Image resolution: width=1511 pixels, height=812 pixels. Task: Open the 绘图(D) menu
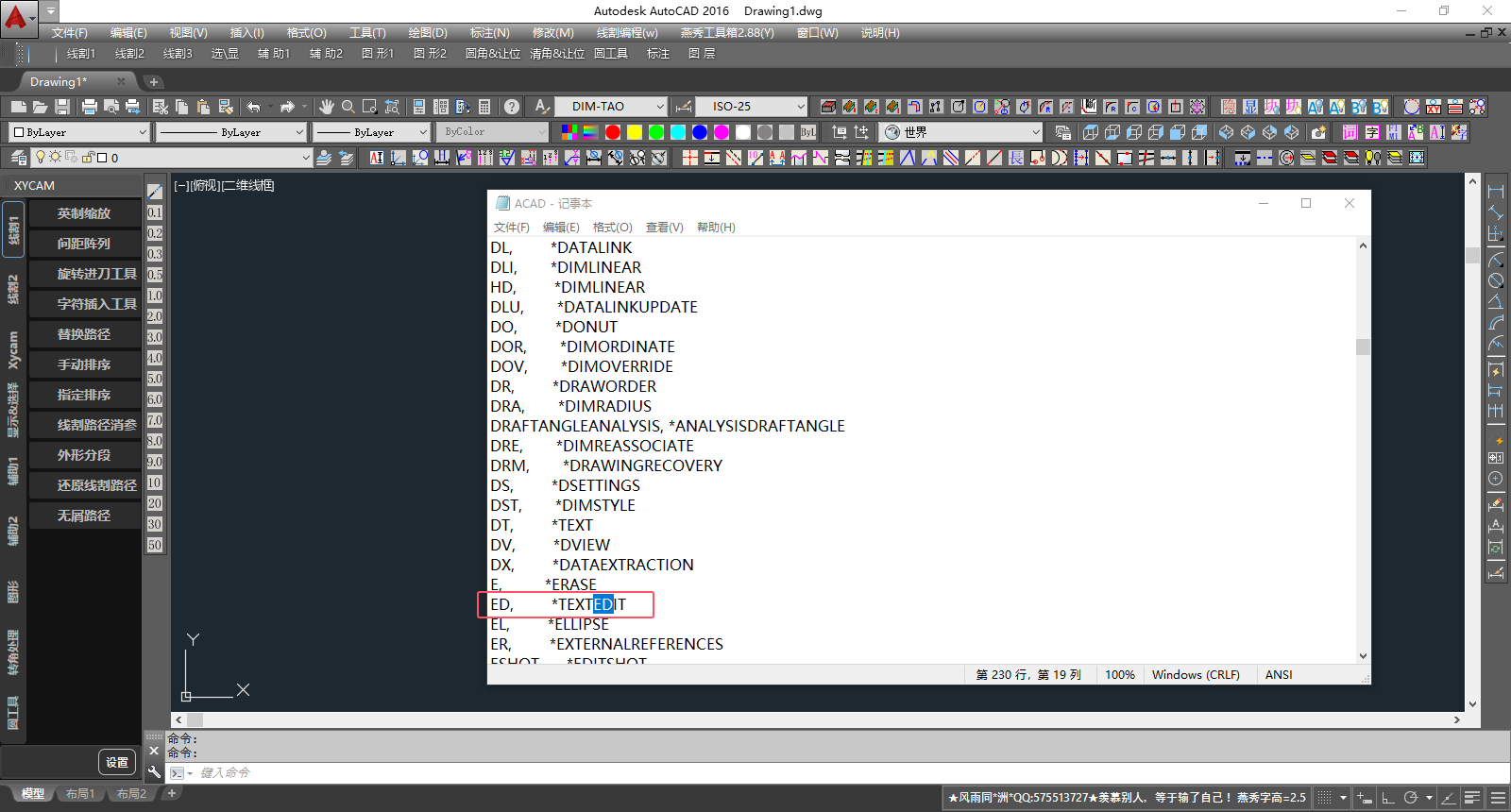(x=428, y=33)
